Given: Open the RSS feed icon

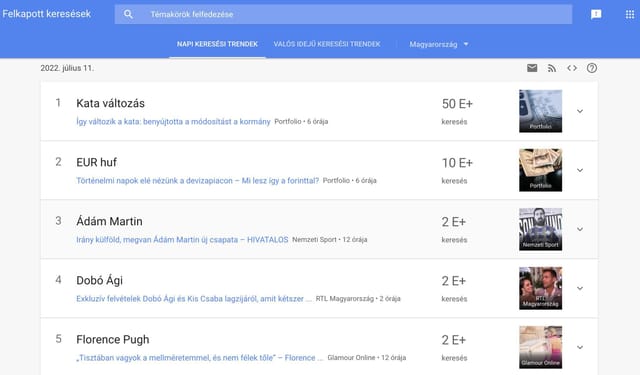Looking at the screenshot, I should pyautogui.click(x=552, y=68).
